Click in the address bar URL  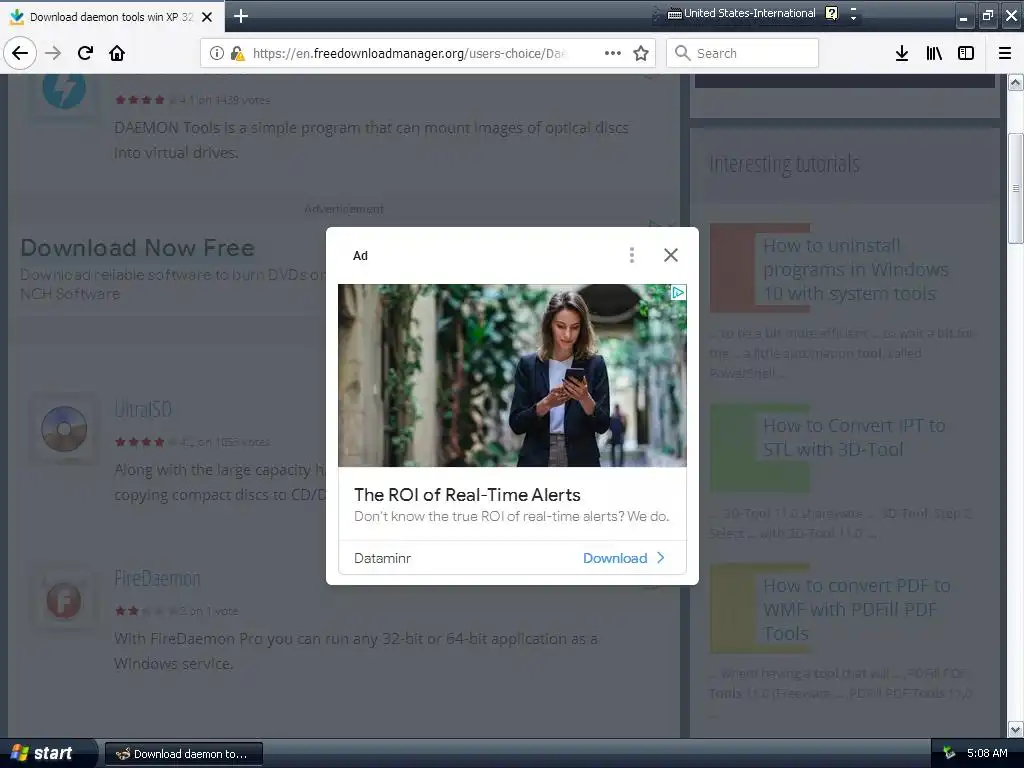tap(408, 53)
